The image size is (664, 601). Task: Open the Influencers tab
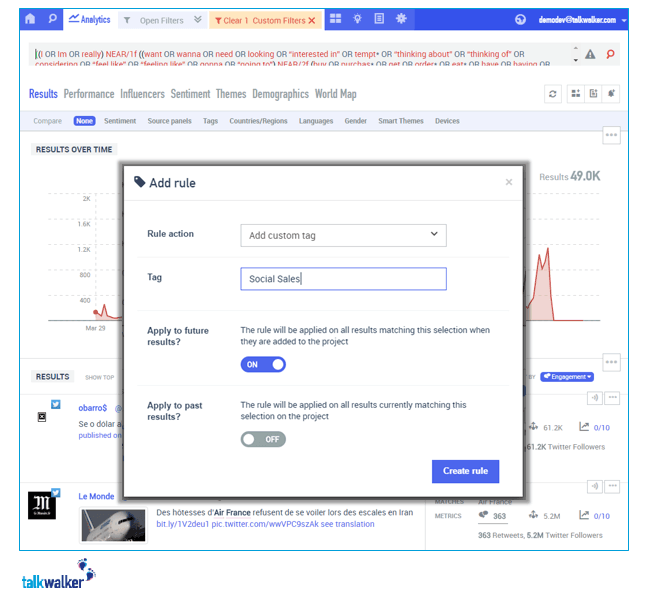(x=142, y=94)
